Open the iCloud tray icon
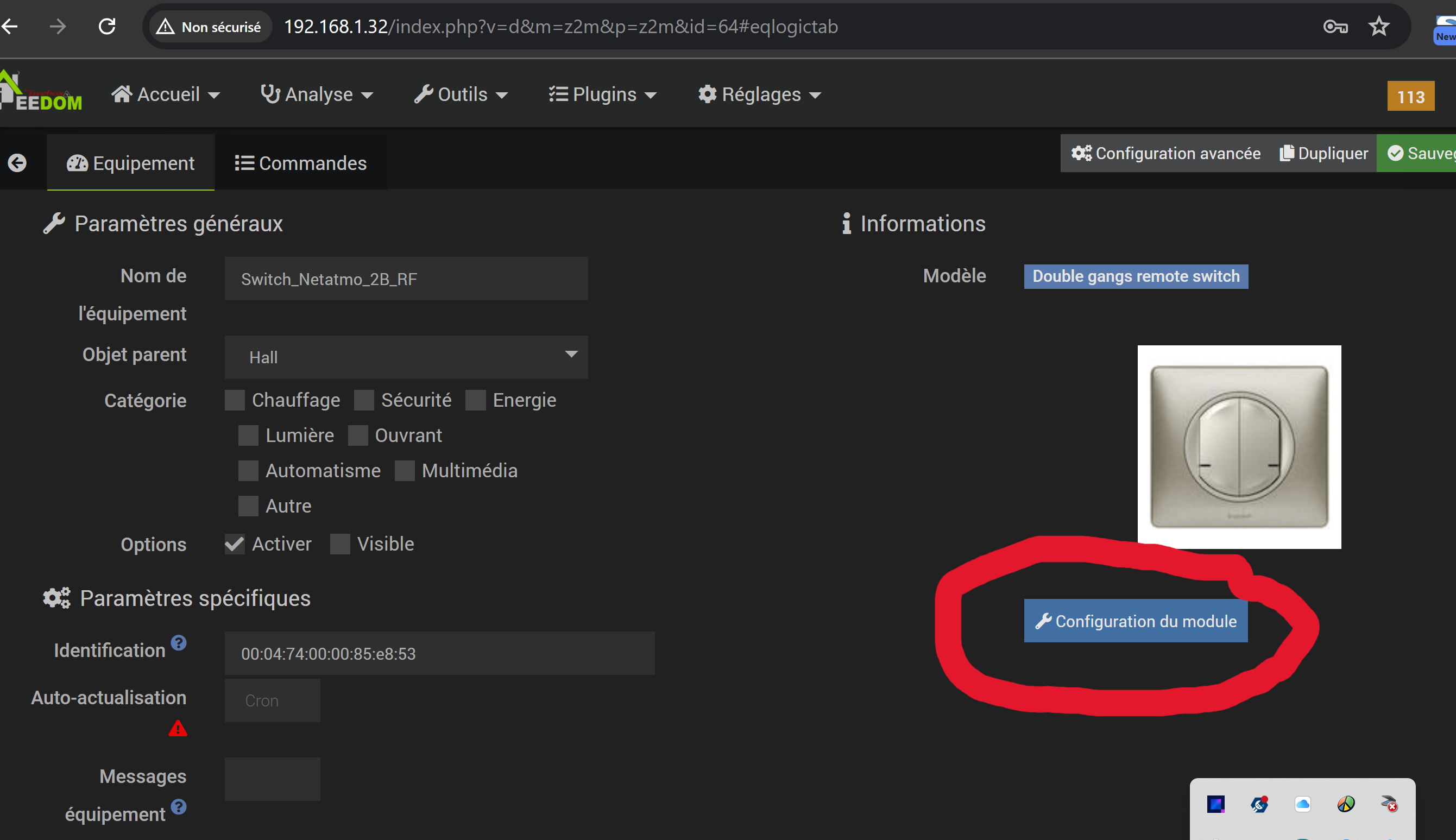This screenshot has height=840, width=1456. tap(1302, 804)
